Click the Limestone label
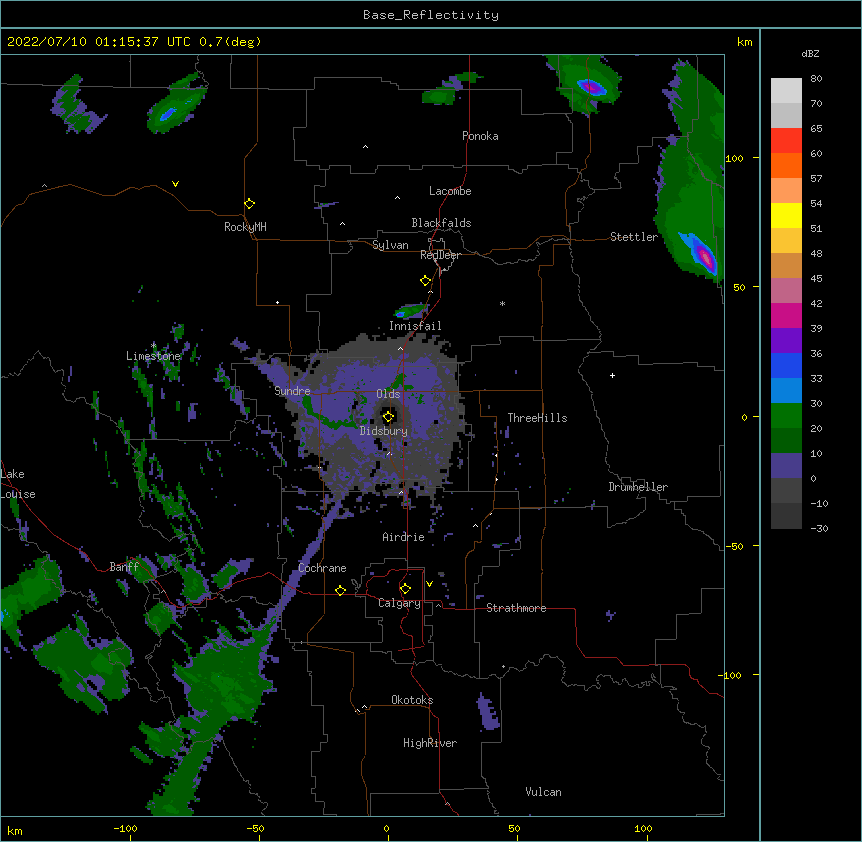 153,356
